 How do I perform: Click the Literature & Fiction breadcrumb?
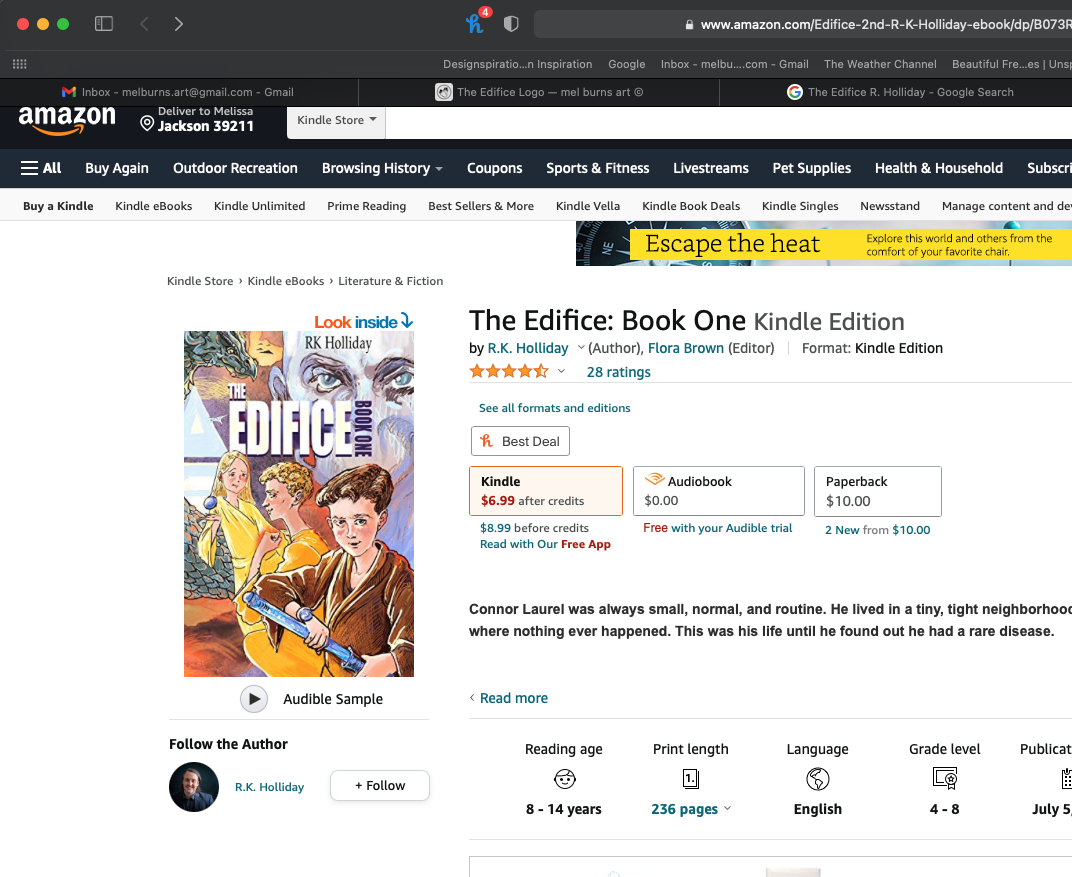(x=390, y=281)
